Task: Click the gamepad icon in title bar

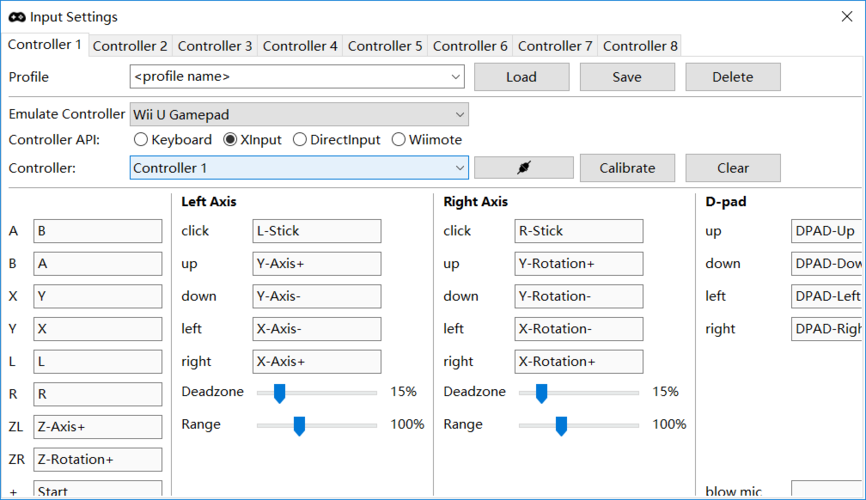Action: click(17, 17)
